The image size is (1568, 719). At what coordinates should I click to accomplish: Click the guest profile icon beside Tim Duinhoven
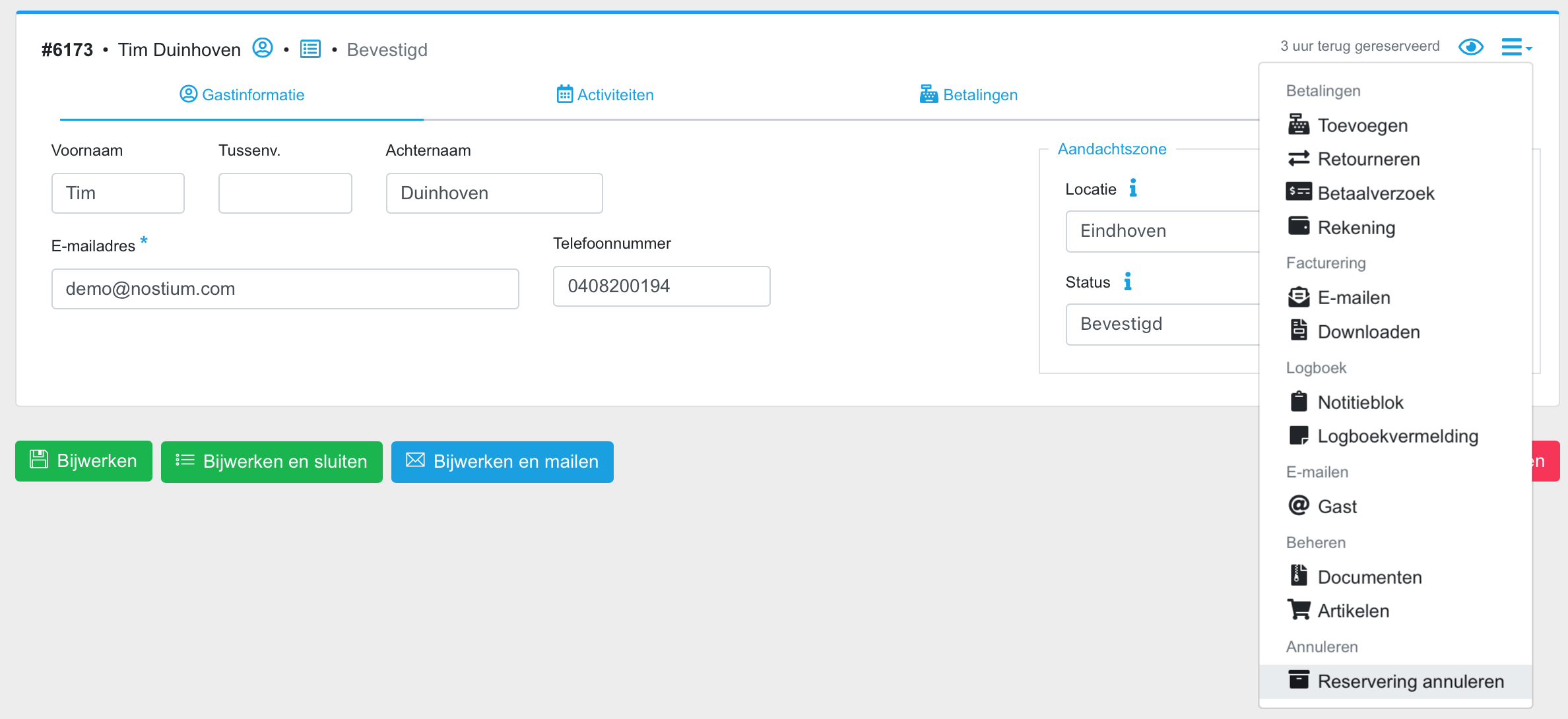(x=263, y=48)
